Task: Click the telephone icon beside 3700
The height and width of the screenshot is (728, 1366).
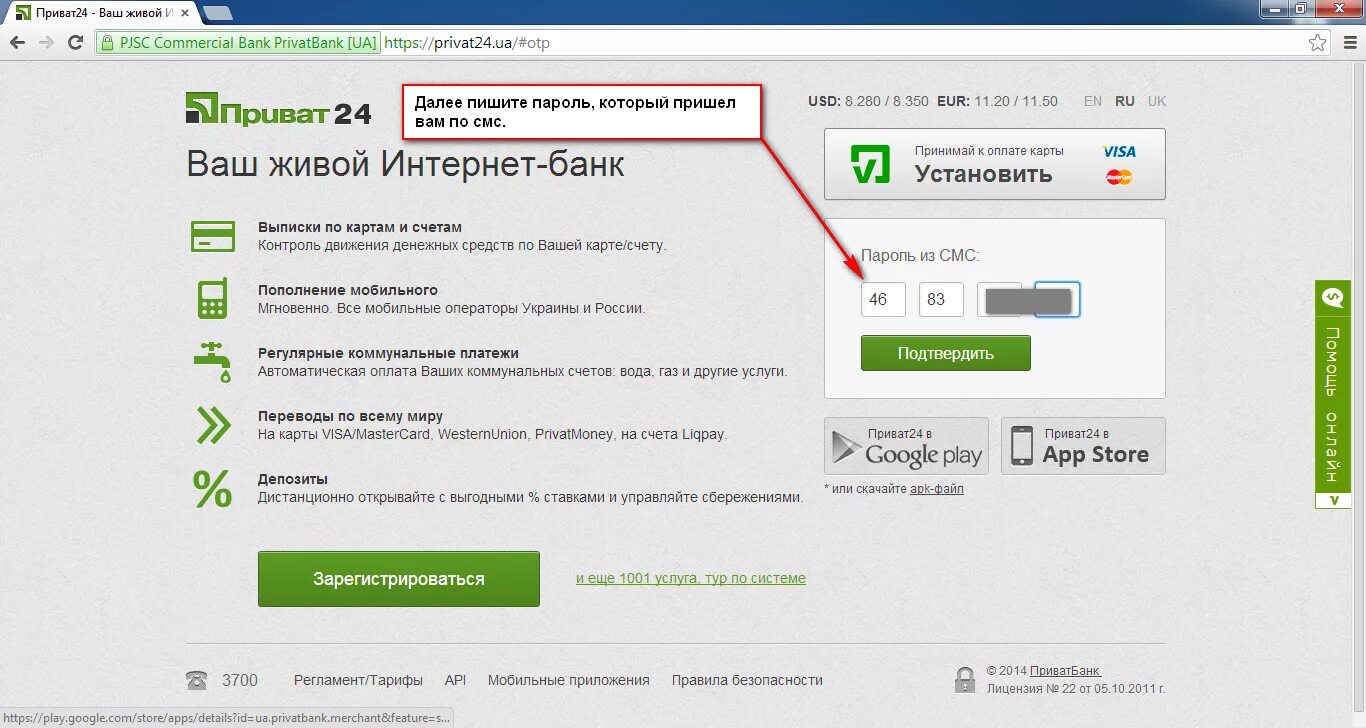Action: (x=196, y=681)
